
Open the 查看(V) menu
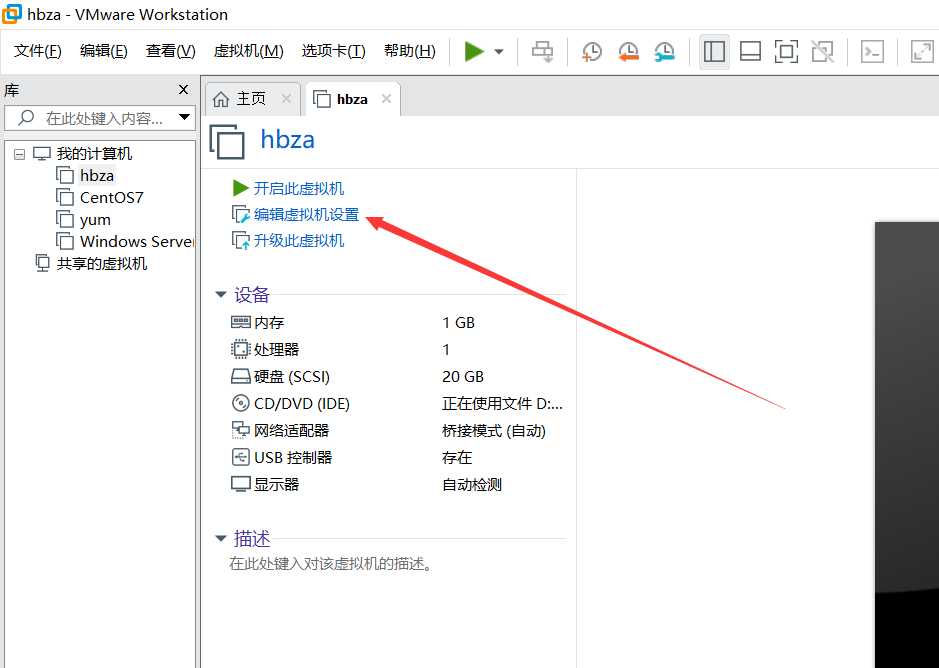[x=171, y=51]
